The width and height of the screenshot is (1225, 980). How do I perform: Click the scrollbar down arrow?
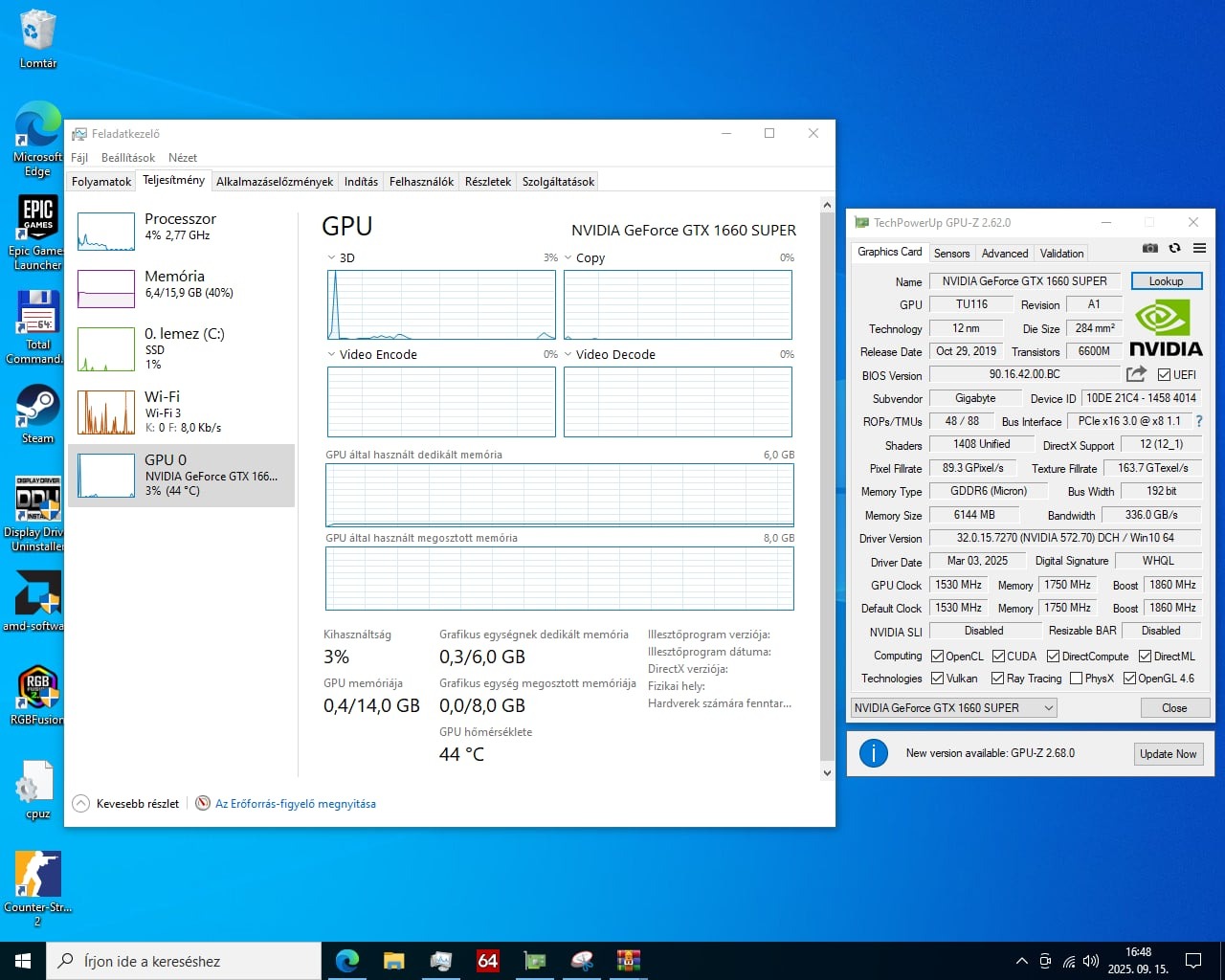point(828,773)
